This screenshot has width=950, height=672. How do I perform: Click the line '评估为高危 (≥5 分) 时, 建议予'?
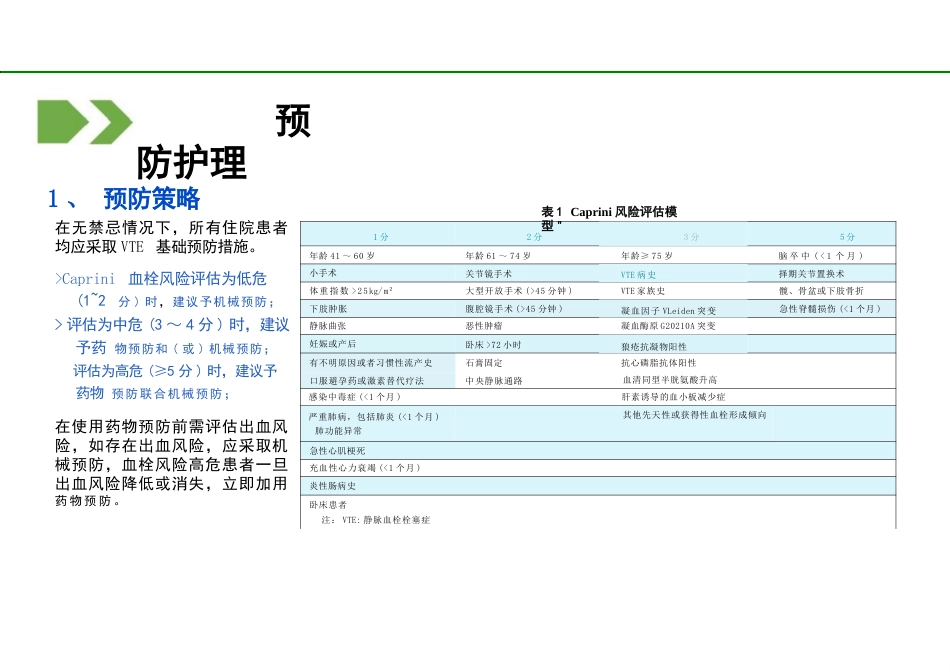point(175,371)
